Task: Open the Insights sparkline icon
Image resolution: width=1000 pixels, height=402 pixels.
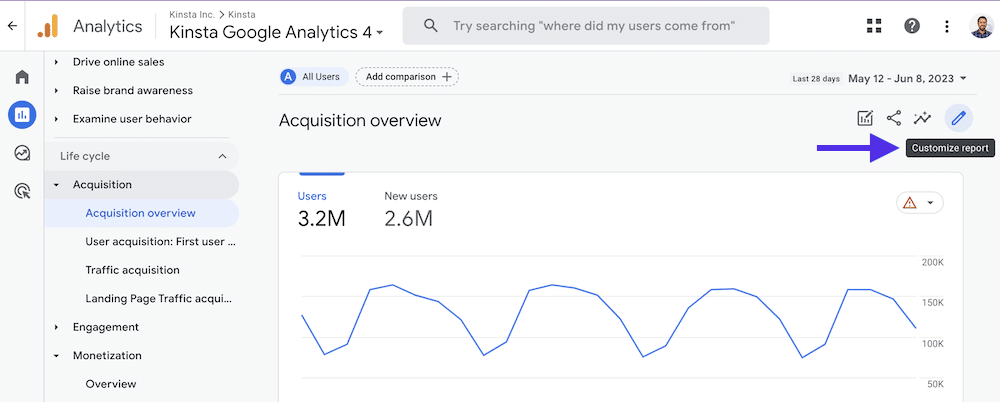Action: [x=923, y=119]
